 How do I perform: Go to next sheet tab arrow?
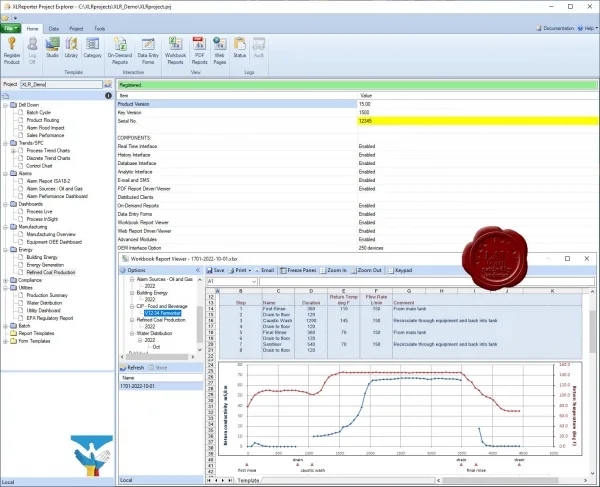tap(223, 480)
